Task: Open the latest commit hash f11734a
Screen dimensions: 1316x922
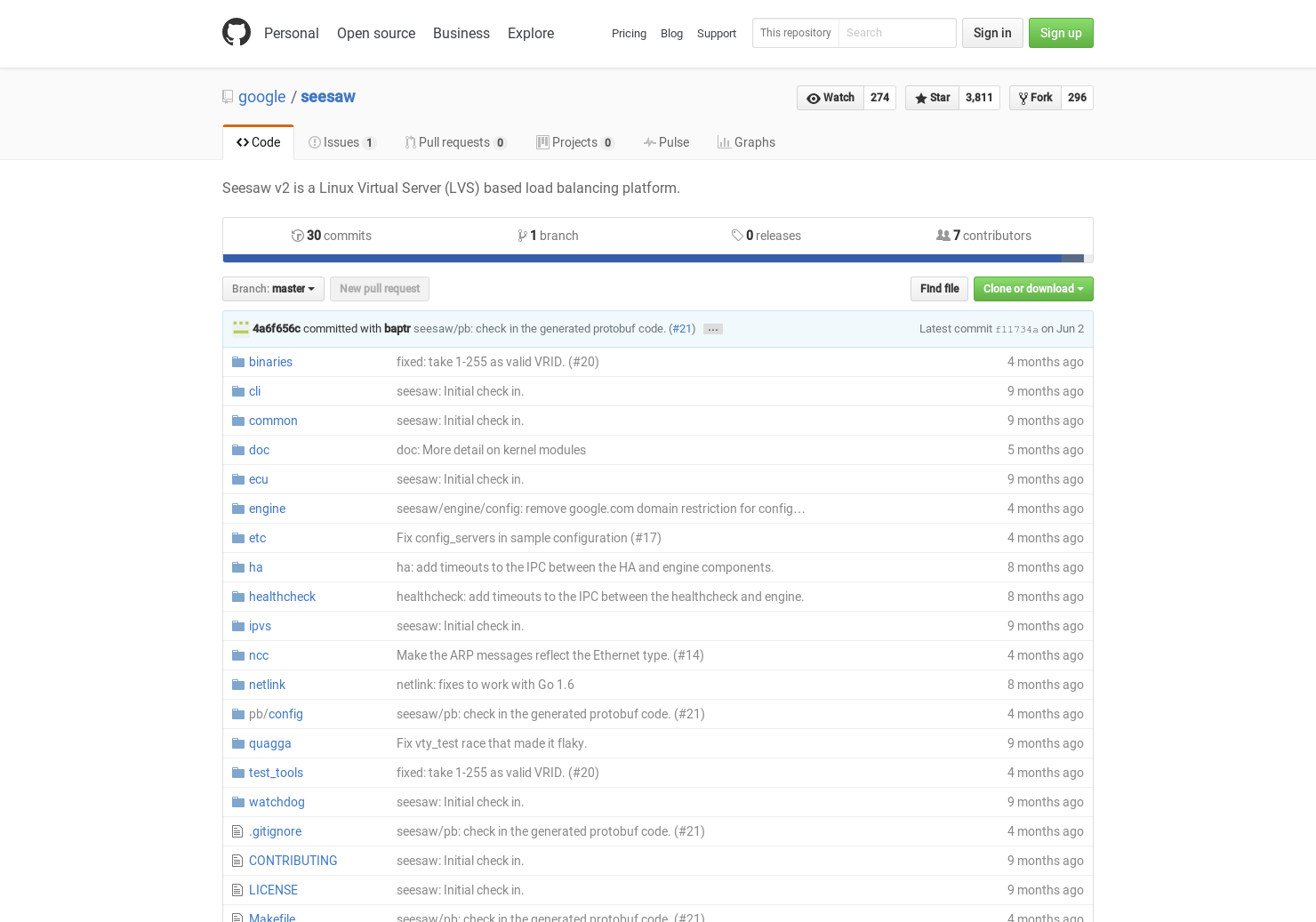Action: pyautogui.click(x=1016, y=329)
